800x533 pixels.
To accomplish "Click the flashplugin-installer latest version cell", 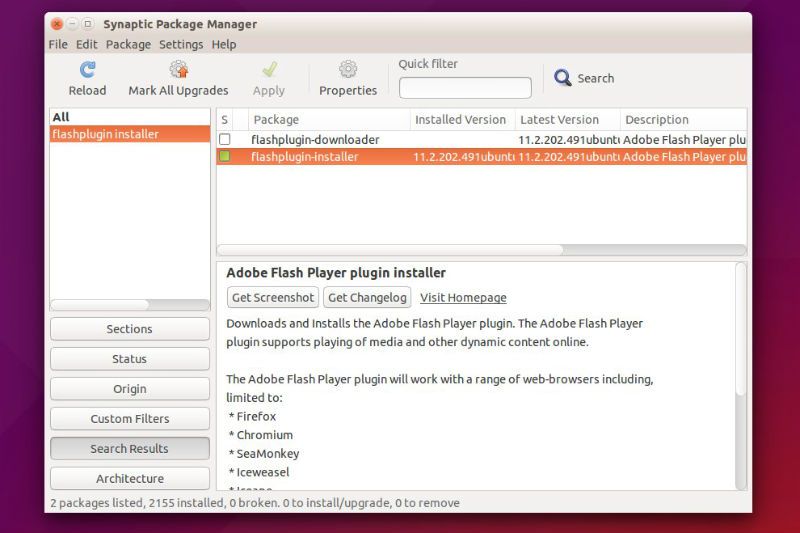I will (568, 157).
